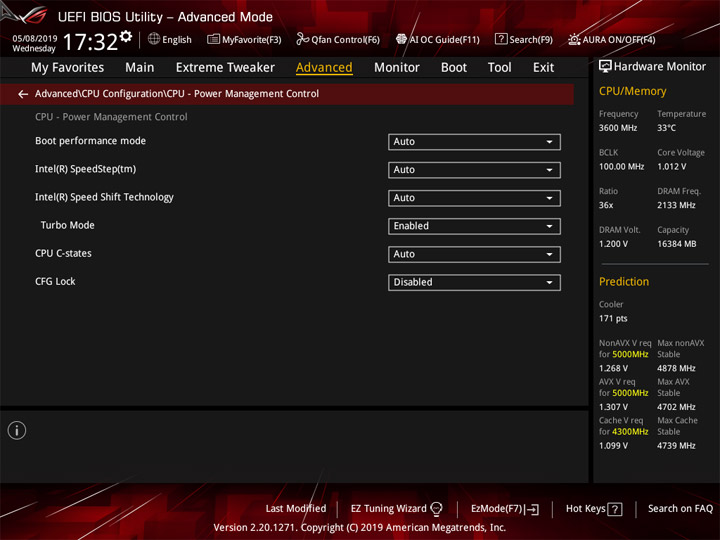The width and height of the screenshot is (720, 540).
Task: Click the 4878 MHz max nonAVX value
Action: (x=676, y=368)
